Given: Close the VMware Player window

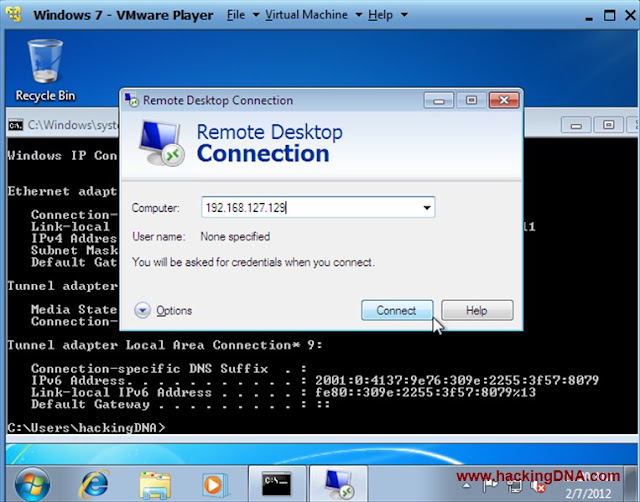Looking at the screenshot, I should [630, 16].
